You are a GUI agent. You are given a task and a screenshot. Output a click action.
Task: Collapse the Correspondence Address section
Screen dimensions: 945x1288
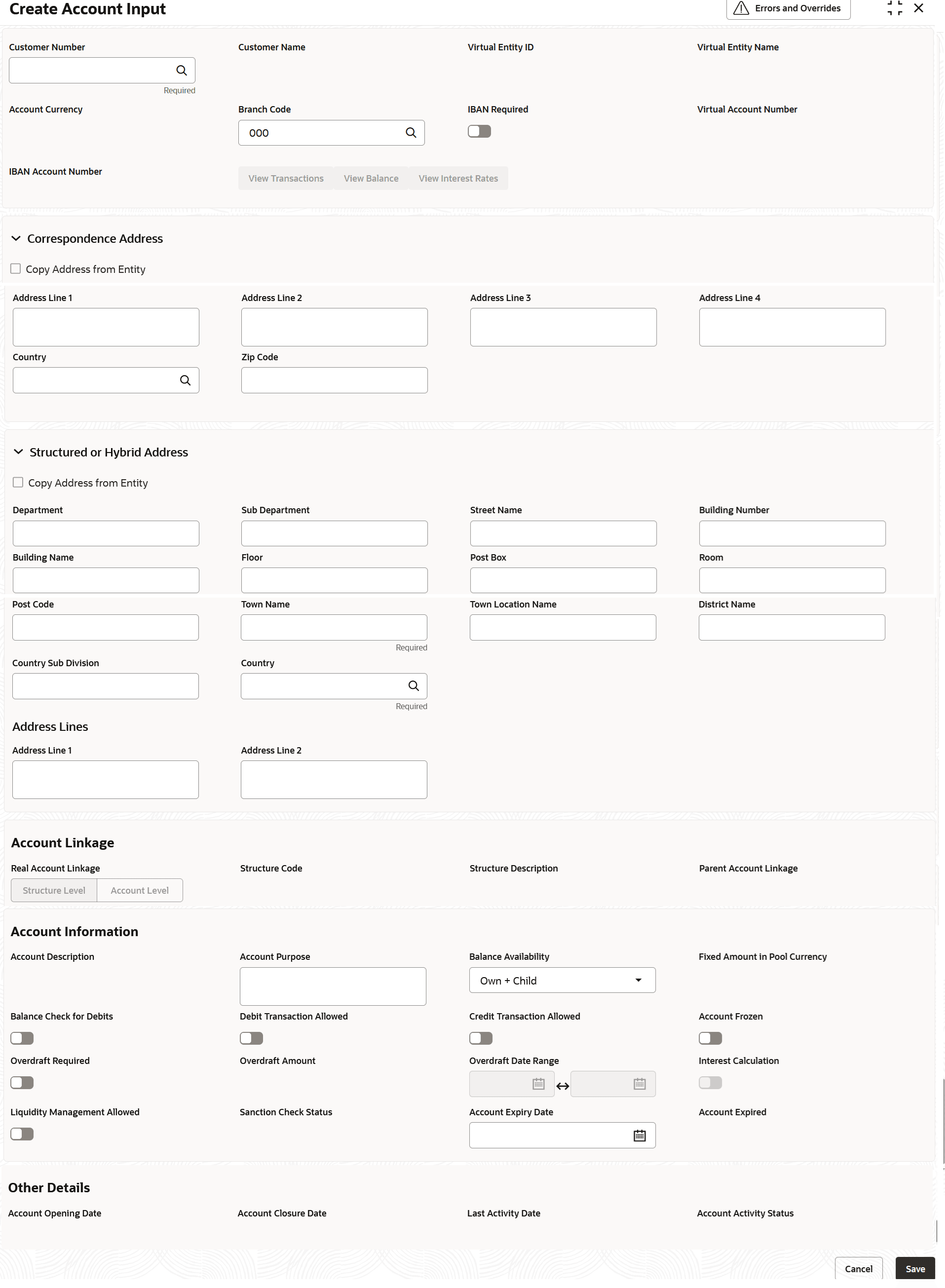click(x=16, y=238)
